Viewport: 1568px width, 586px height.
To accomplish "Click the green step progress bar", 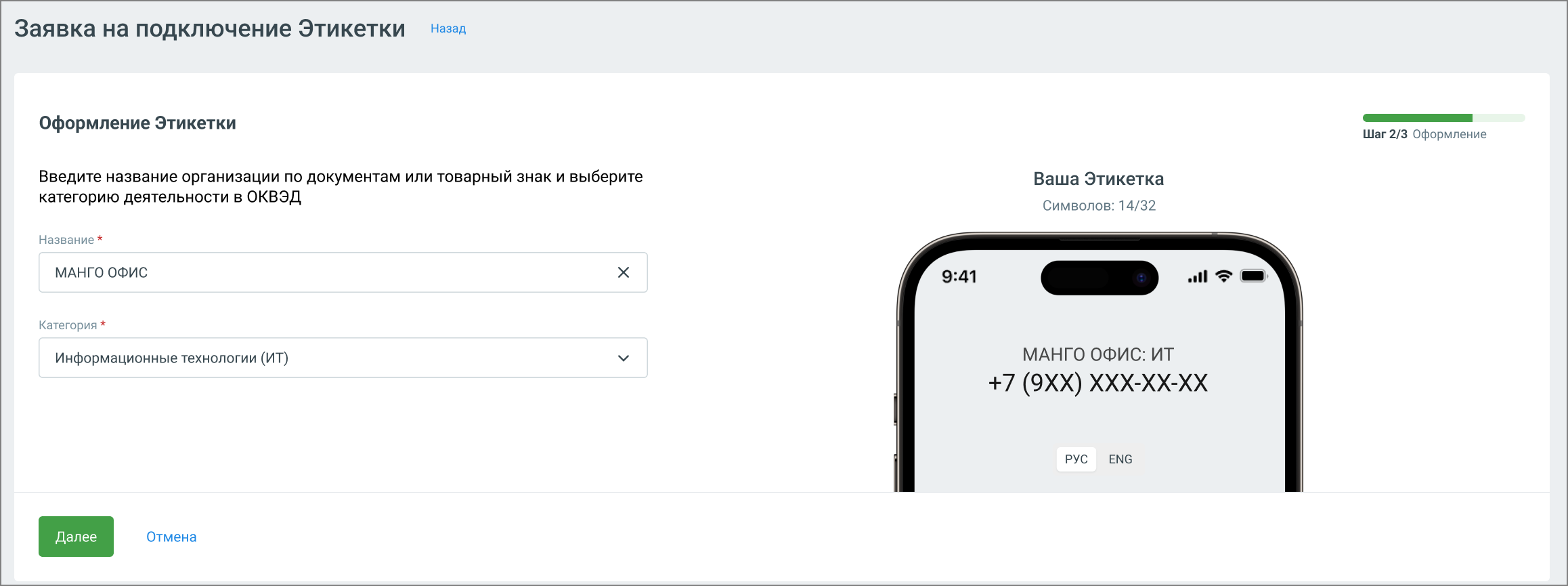I will 1443,118.
